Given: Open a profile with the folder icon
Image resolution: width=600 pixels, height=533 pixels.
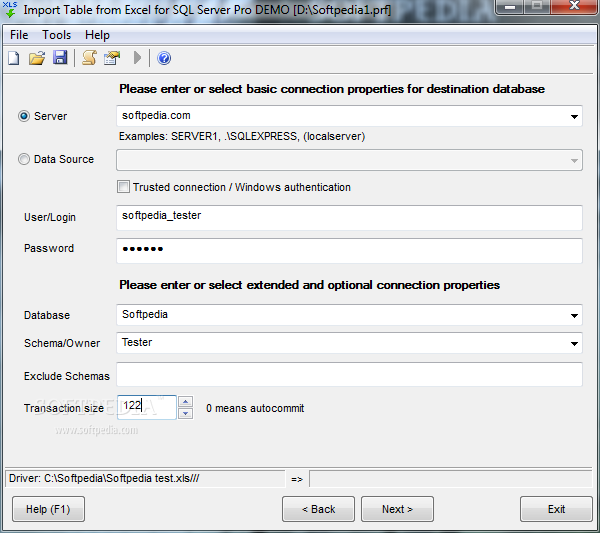Looking at the screenshot, I should pyautogui.click(x=37, y=58).
